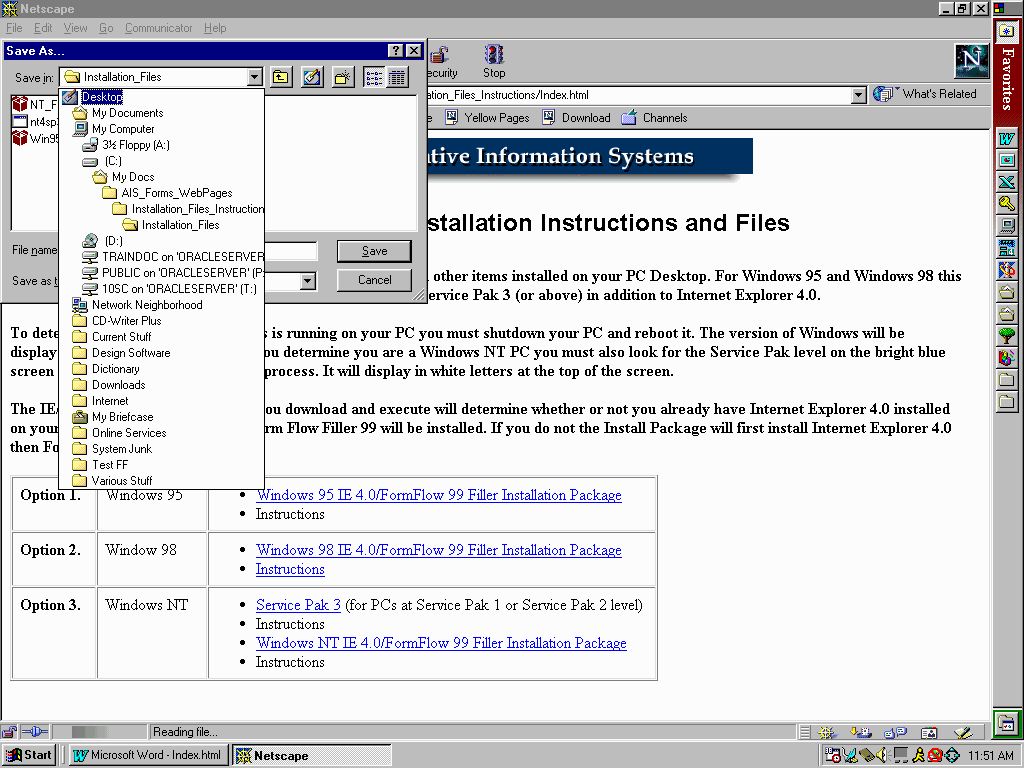1024x768 pixels.
Task: Choose the Downloads folder in the list
Action: 118,385
